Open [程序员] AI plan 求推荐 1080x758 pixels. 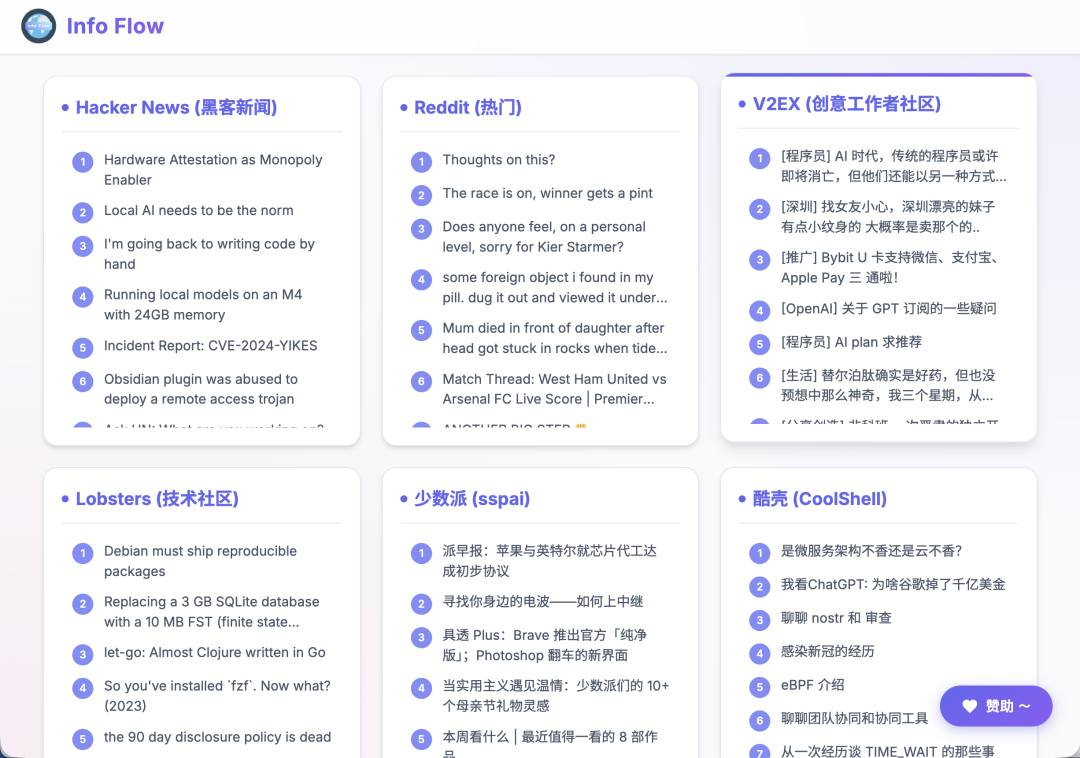tap(851, 342)
